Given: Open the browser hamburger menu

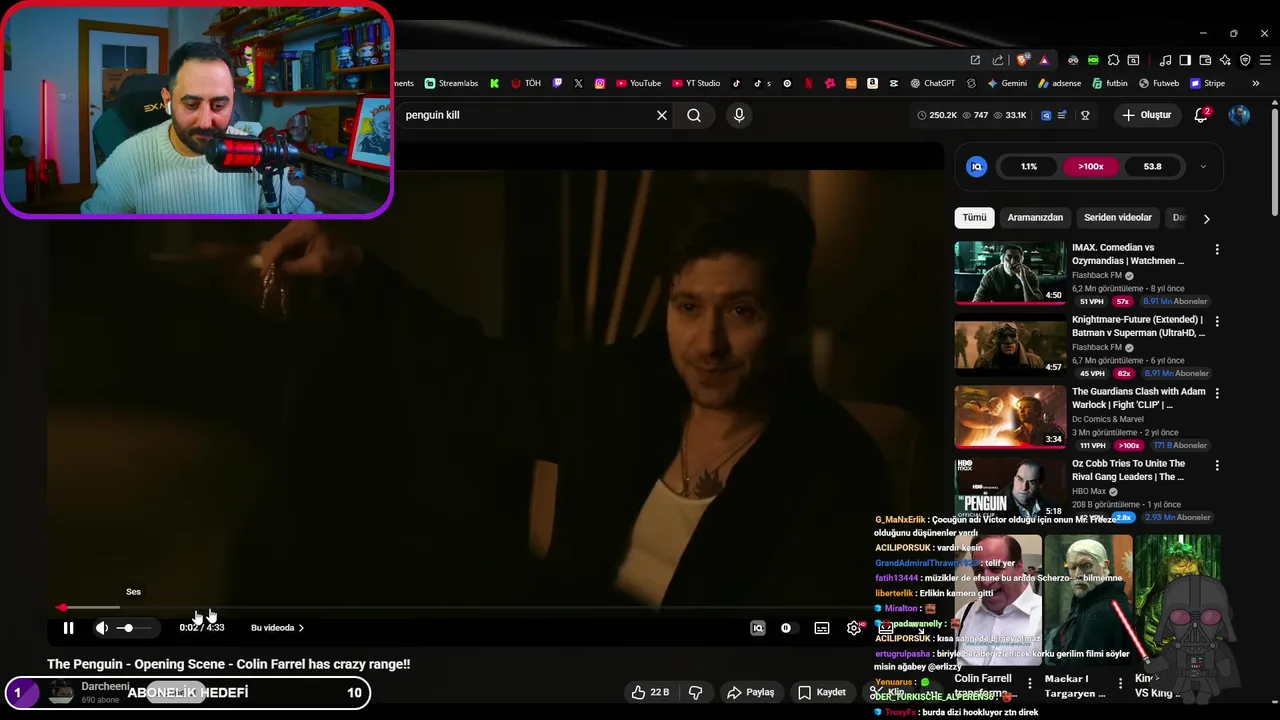Looking at the screenshot, I should tap(1265, 60).
